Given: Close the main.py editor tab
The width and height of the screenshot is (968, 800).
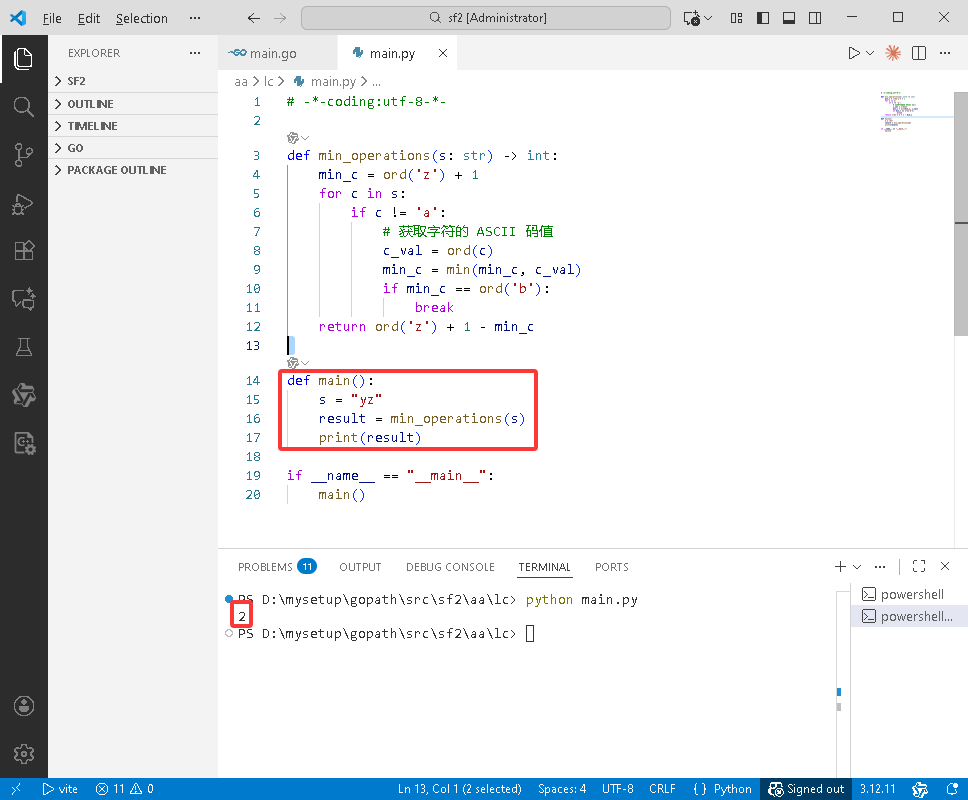Looking at the screenshot, I should click(x=443, y=53).
